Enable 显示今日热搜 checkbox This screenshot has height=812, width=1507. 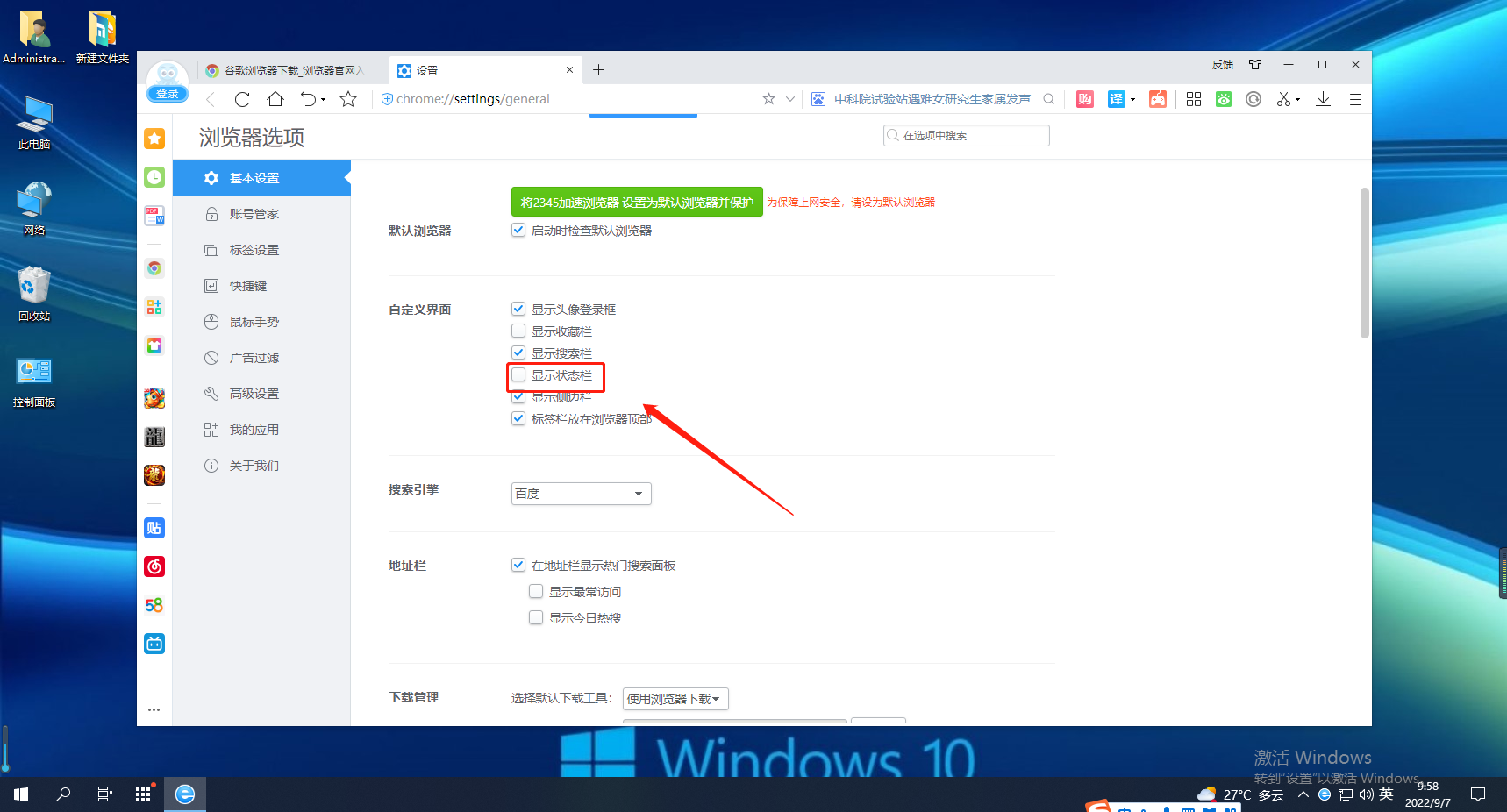(536, 617)
